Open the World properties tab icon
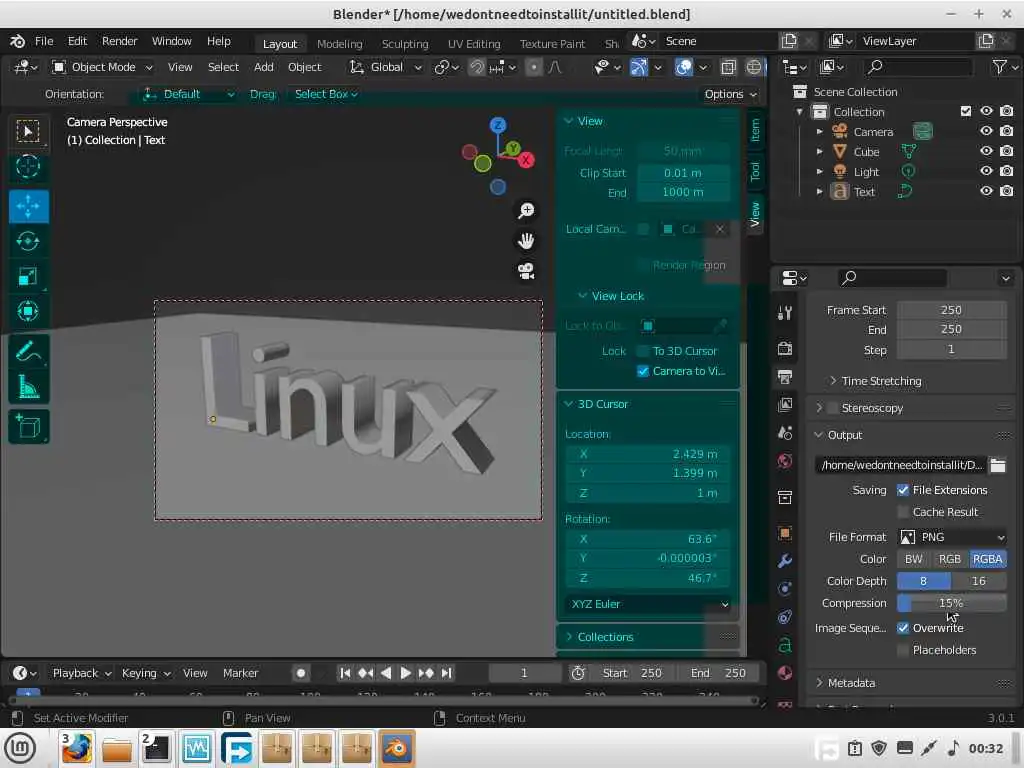Screen dimensions: 1024x768 point(785,461)
